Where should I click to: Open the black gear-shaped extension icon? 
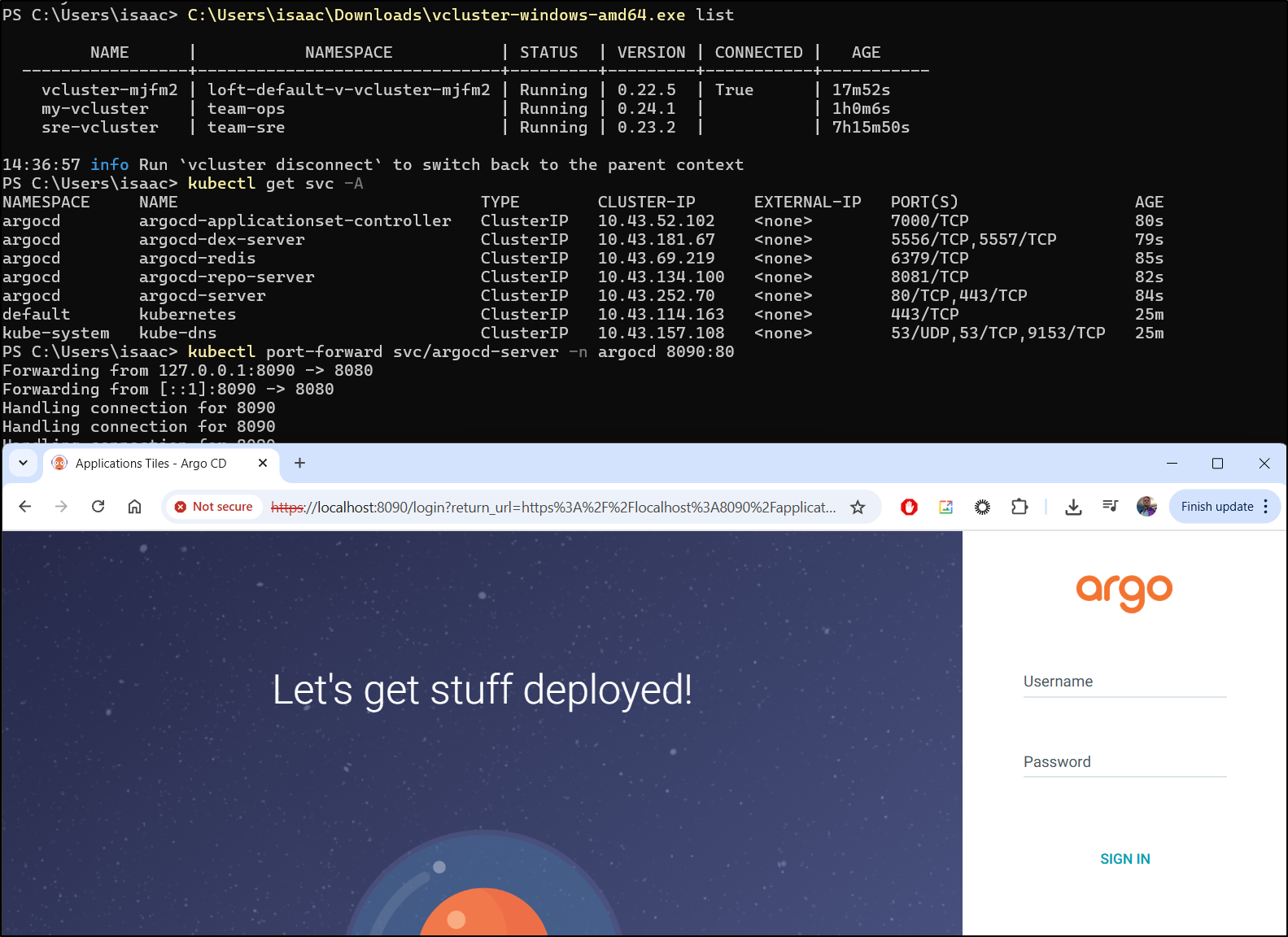click(982, 508)
